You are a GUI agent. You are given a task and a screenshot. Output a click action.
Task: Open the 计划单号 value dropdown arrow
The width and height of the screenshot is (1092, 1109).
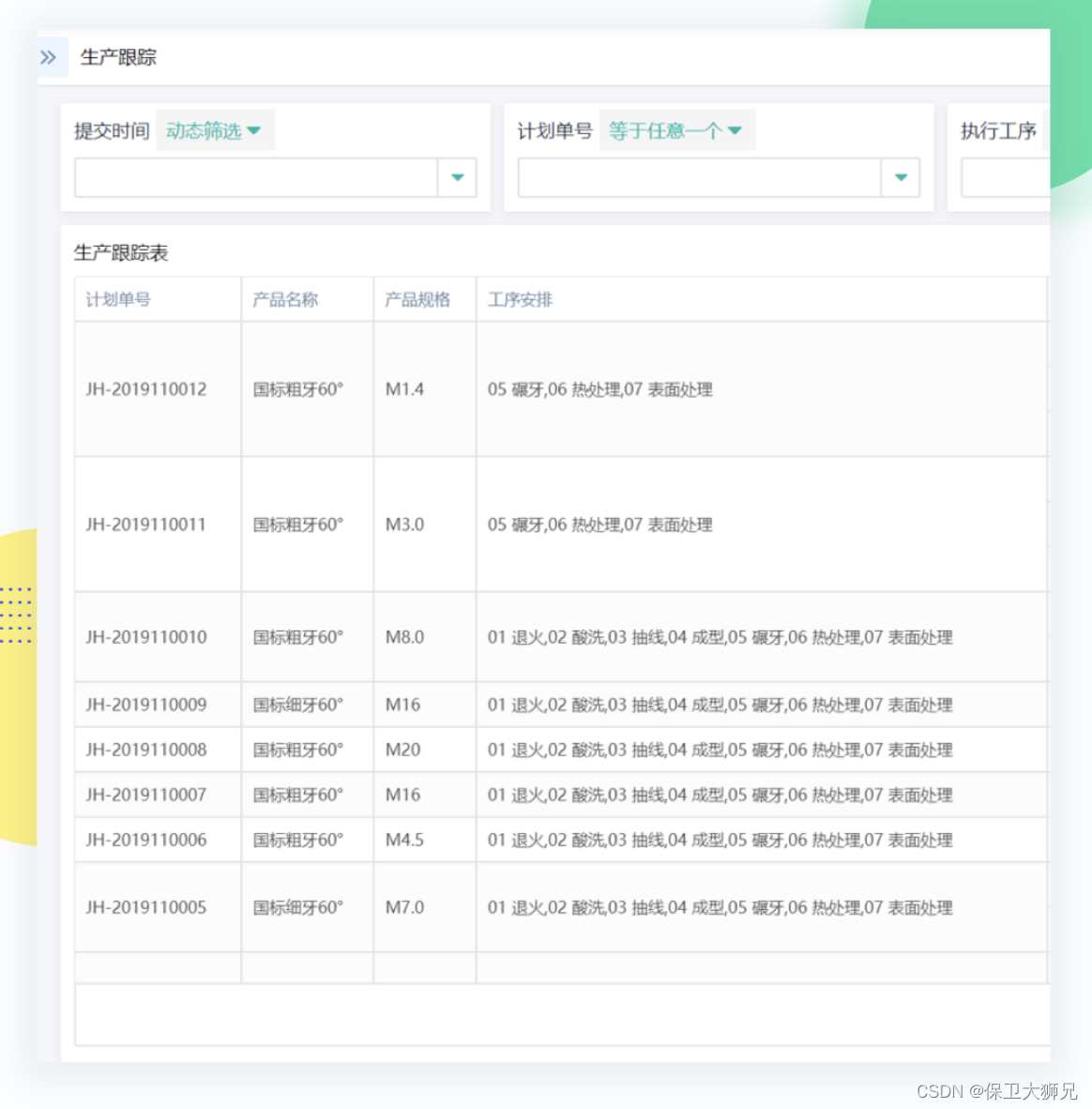tap(901, 177)
